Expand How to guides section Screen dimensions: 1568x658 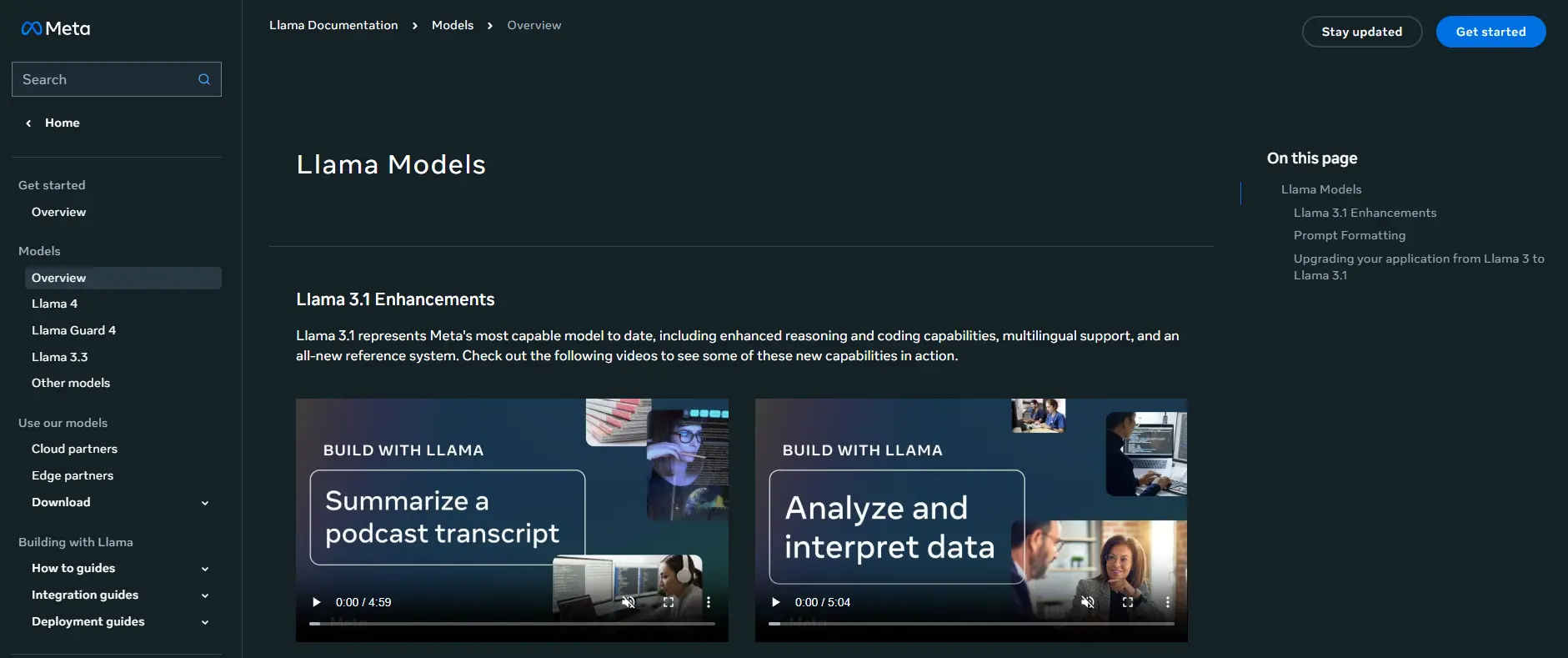point(205,569)
